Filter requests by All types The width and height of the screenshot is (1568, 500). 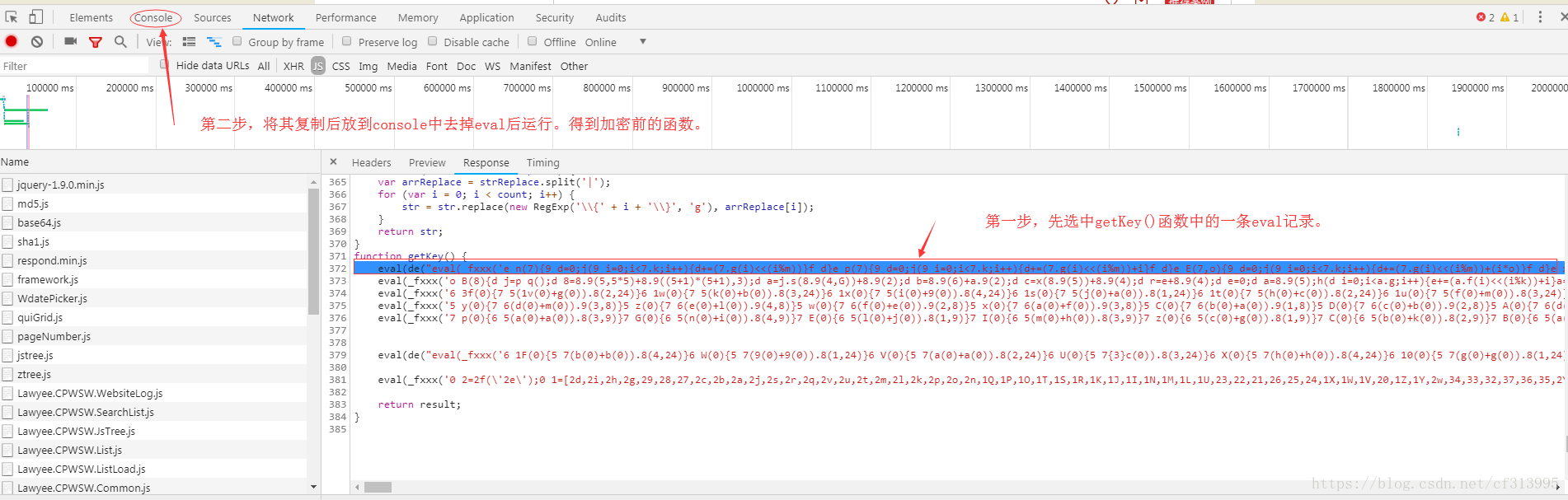pyautogui.click(x=264, y=66)
